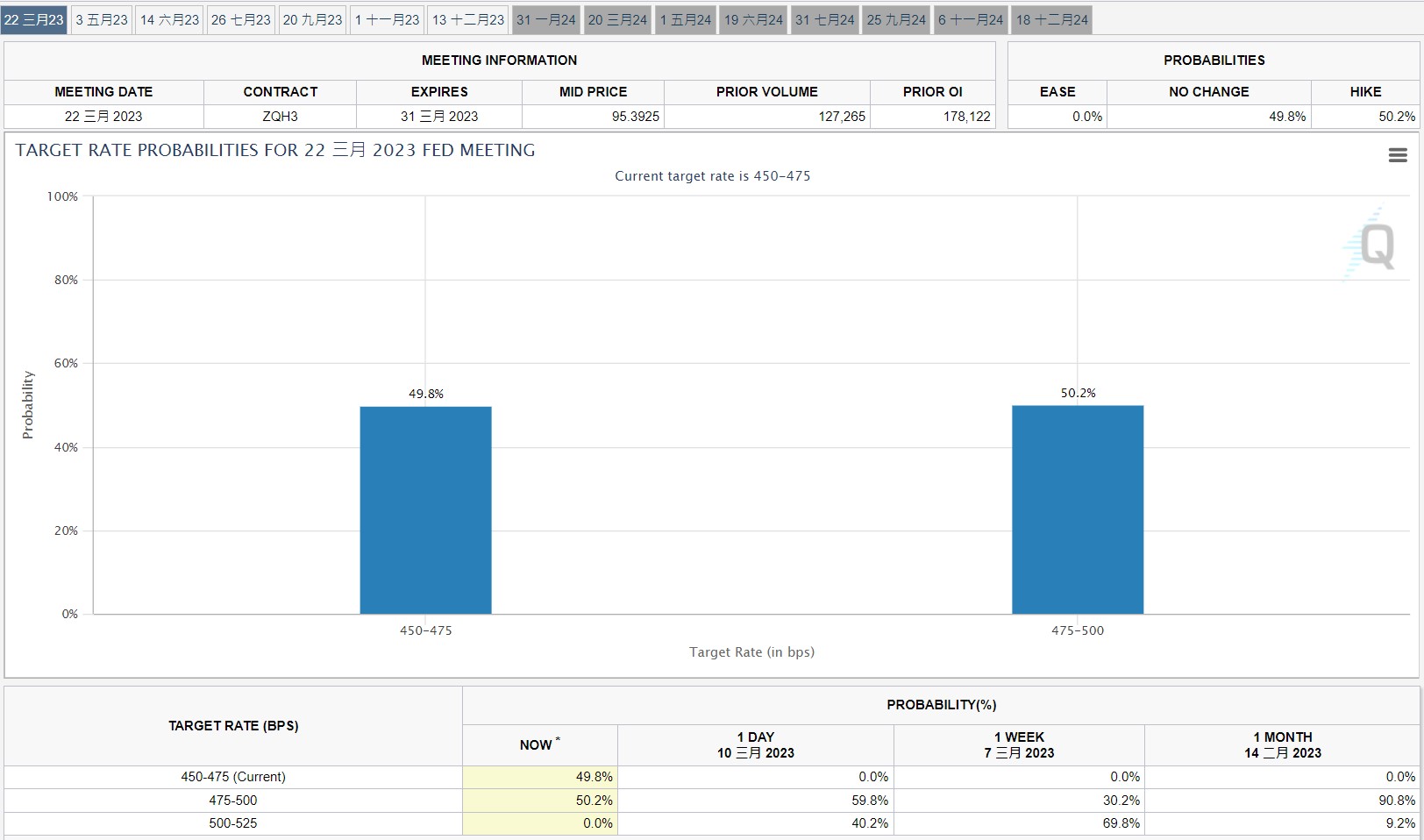Screen dimensions: 1424x840
Task: Switch to the 13 十二月23 tab
Action: coord(468,20)
